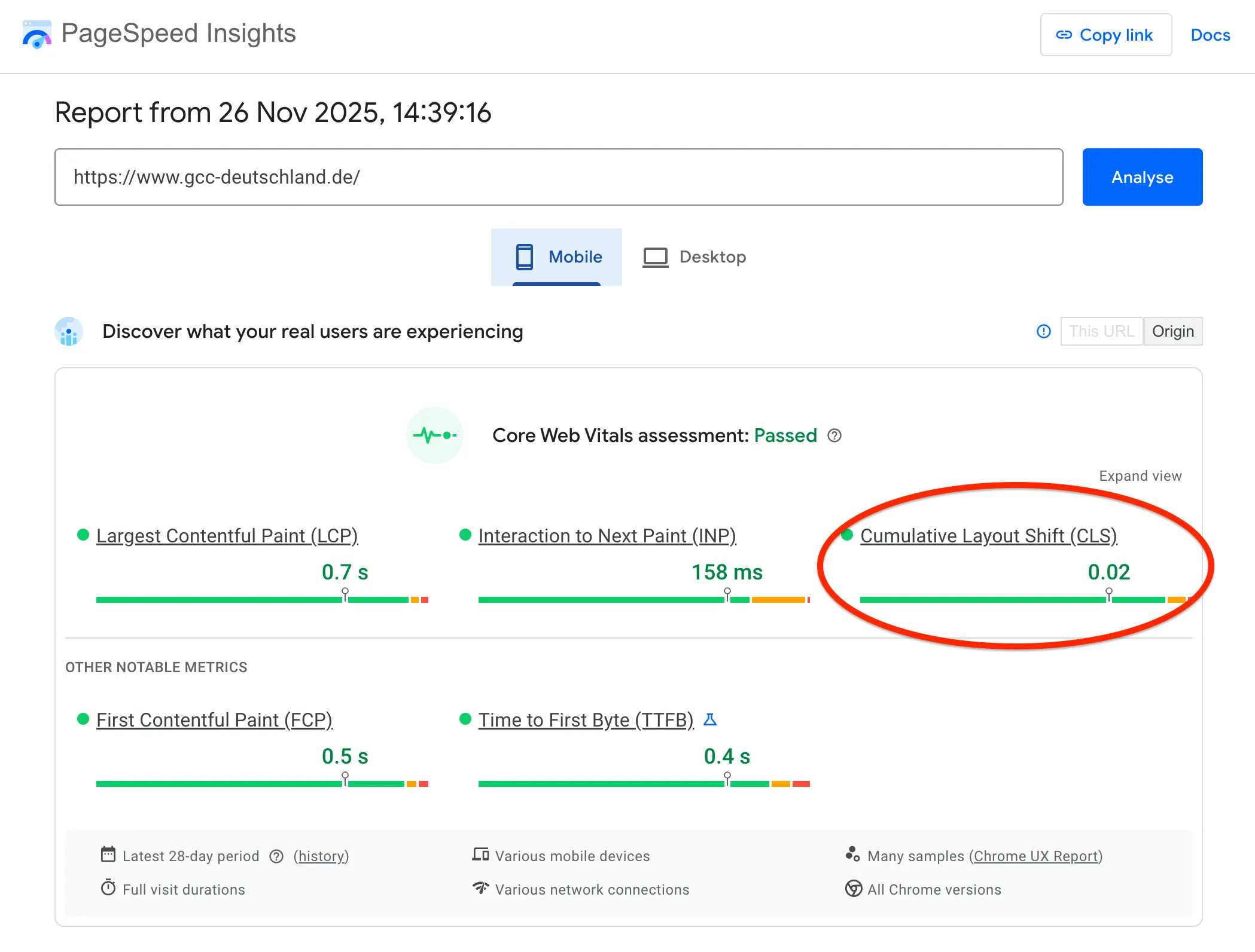Viewport: 1255px width, 952px height.
Task: Click the URL input field
Action: (x=558, y=177)
